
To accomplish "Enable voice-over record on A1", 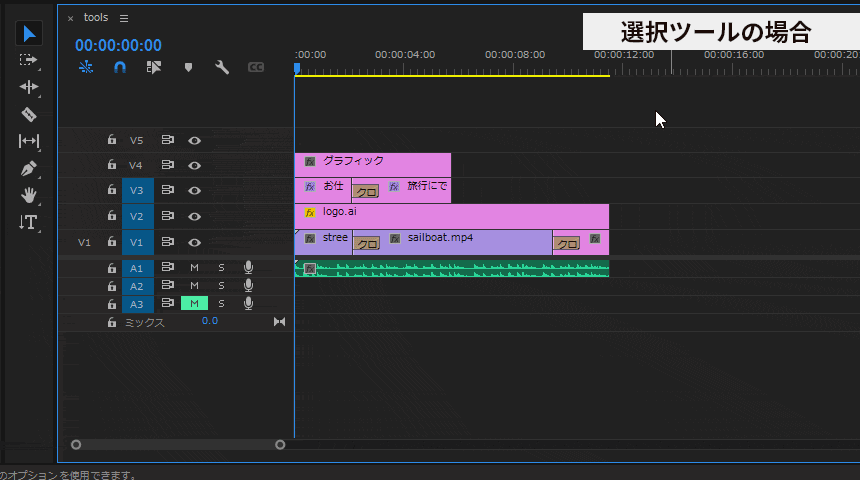I will click(x=248, y=267).
